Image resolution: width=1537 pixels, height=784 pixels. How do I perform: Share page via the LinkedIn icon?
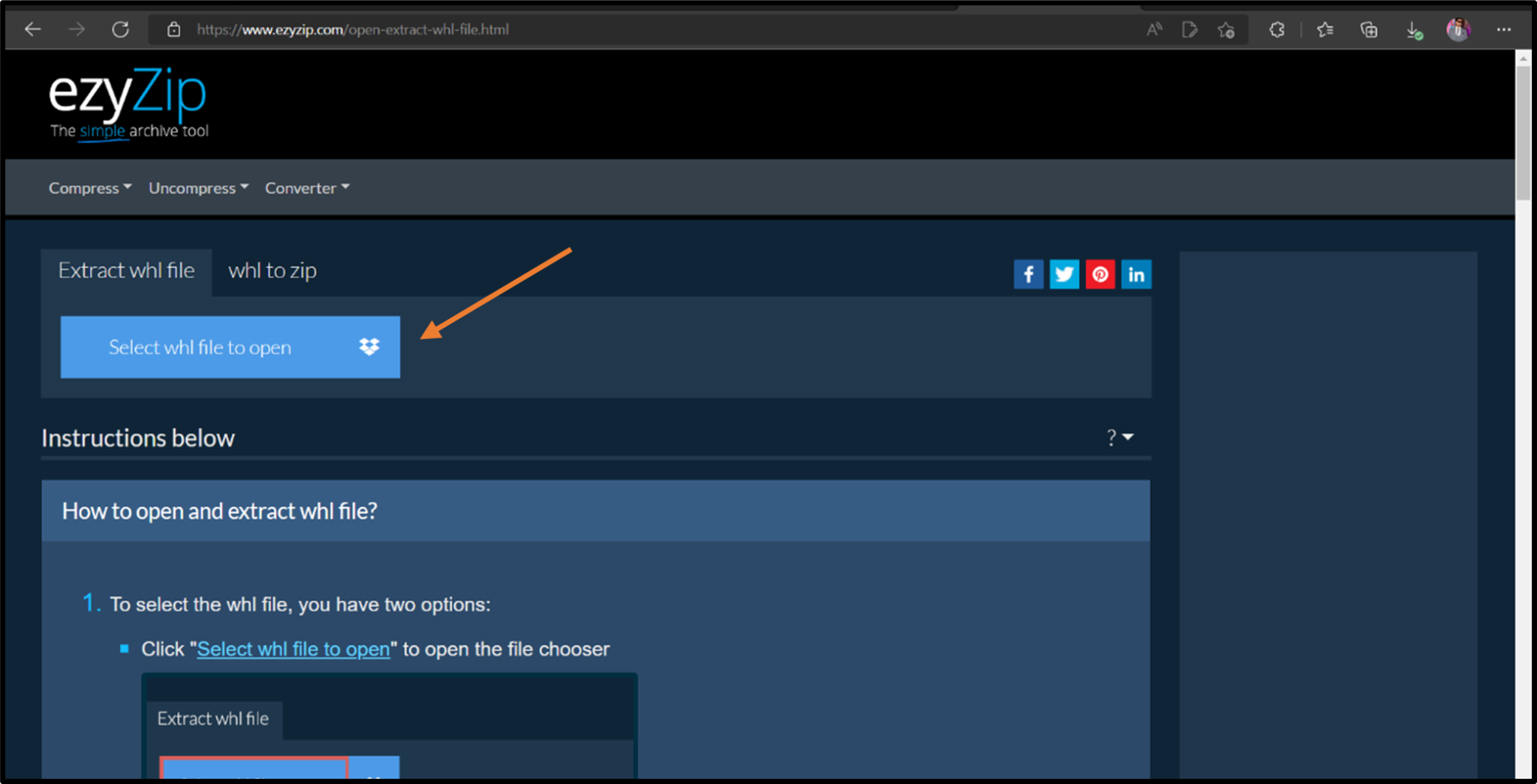point(1136,274)
